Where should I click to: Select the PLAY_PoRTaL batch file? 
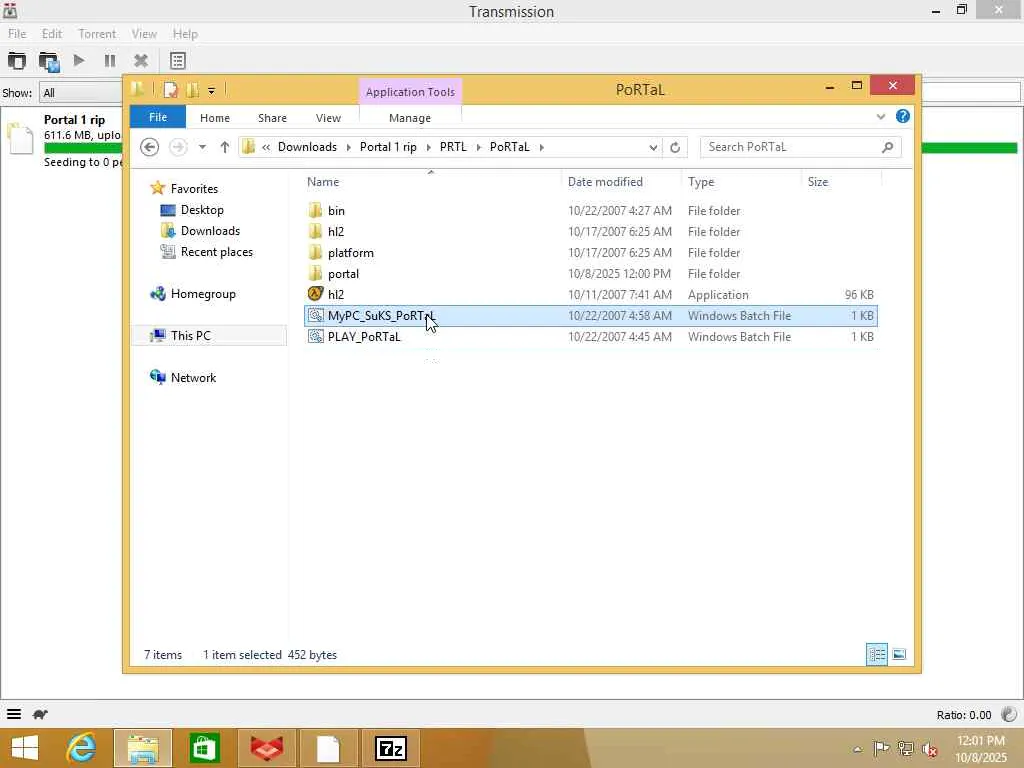[591, 336]
